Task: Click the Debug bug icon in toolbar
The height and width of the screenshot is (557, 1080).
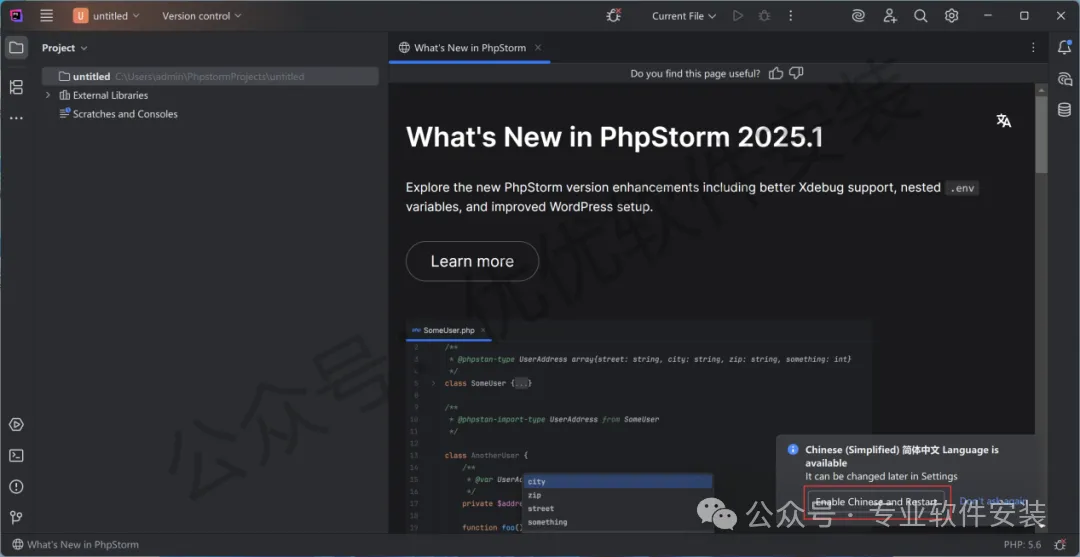Action: pos(764,16)
